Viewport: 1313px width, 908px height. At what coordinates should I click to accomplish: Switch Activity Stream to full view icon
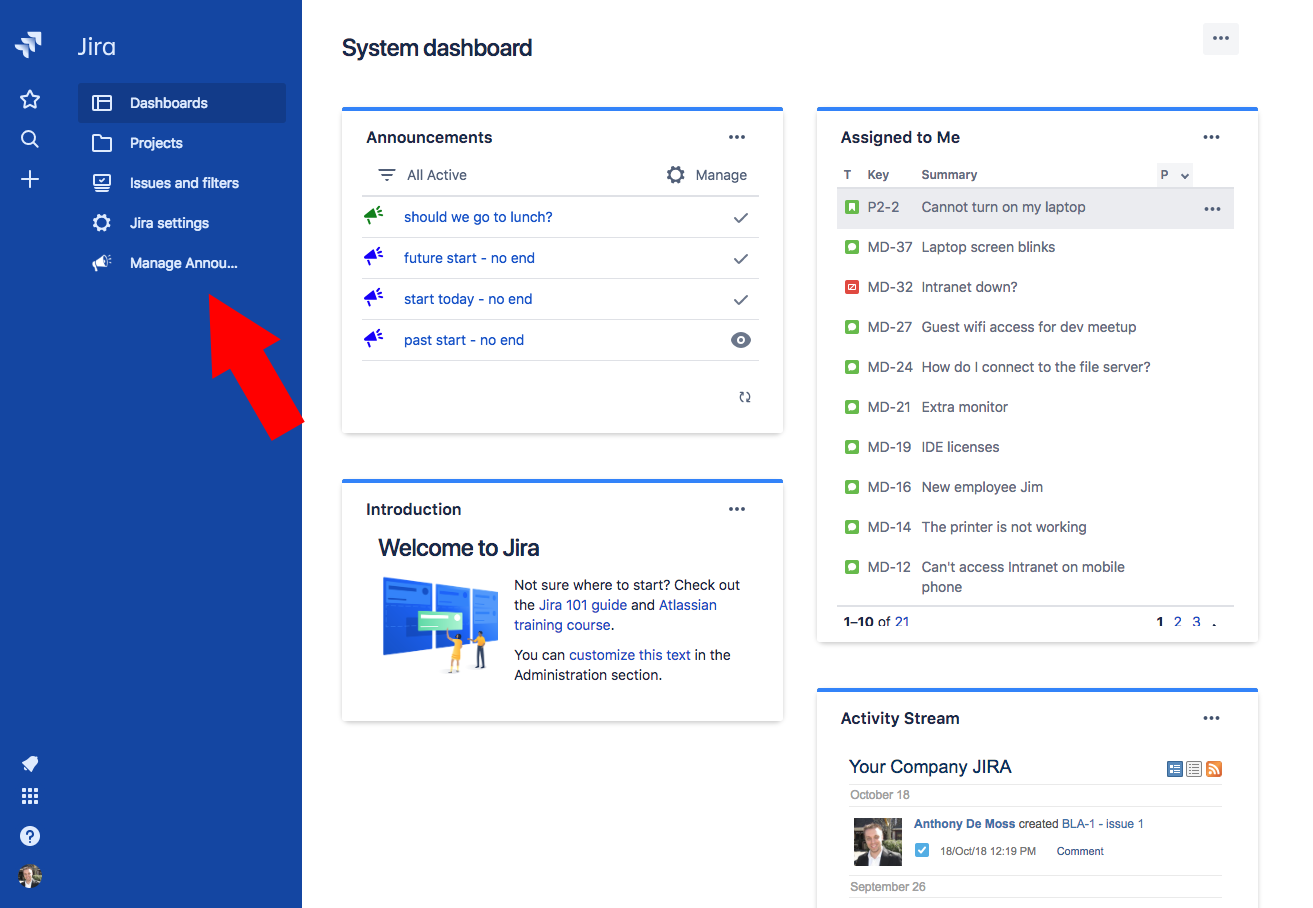point(1175,769)
